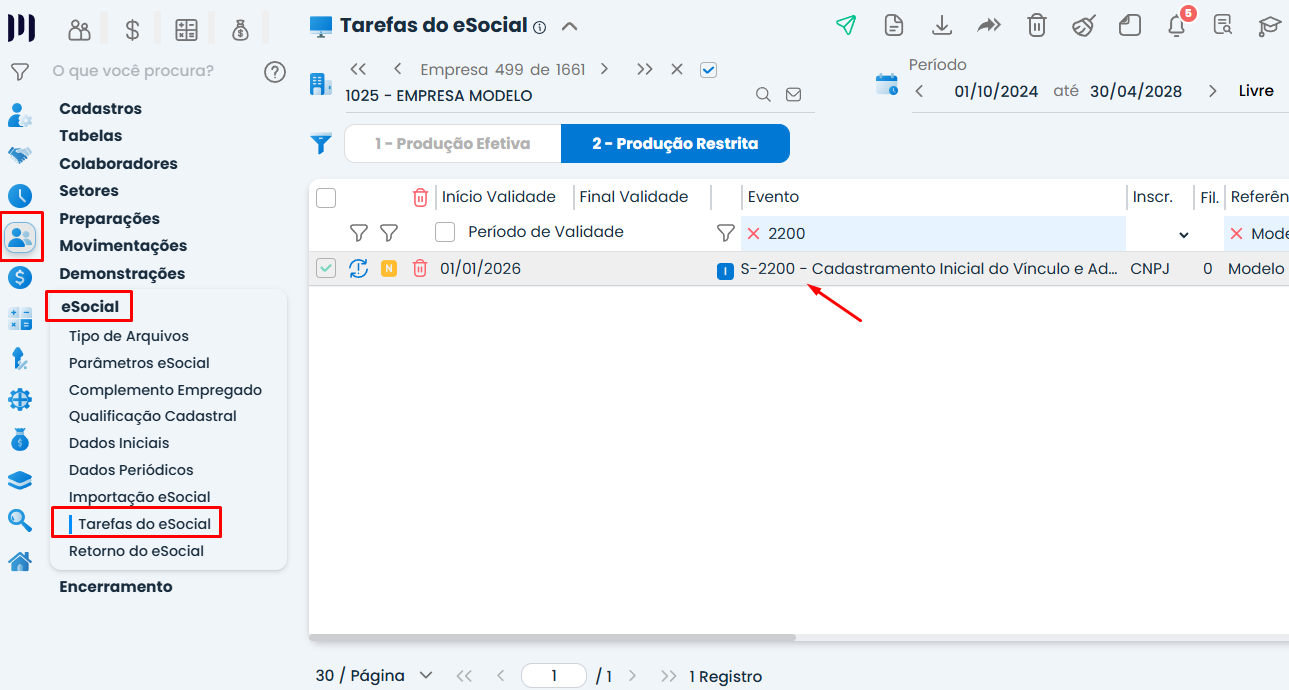This screenshot has width=1289, height=690.
Task: Open the graduation cap training icon
Action: (1270, 26)
